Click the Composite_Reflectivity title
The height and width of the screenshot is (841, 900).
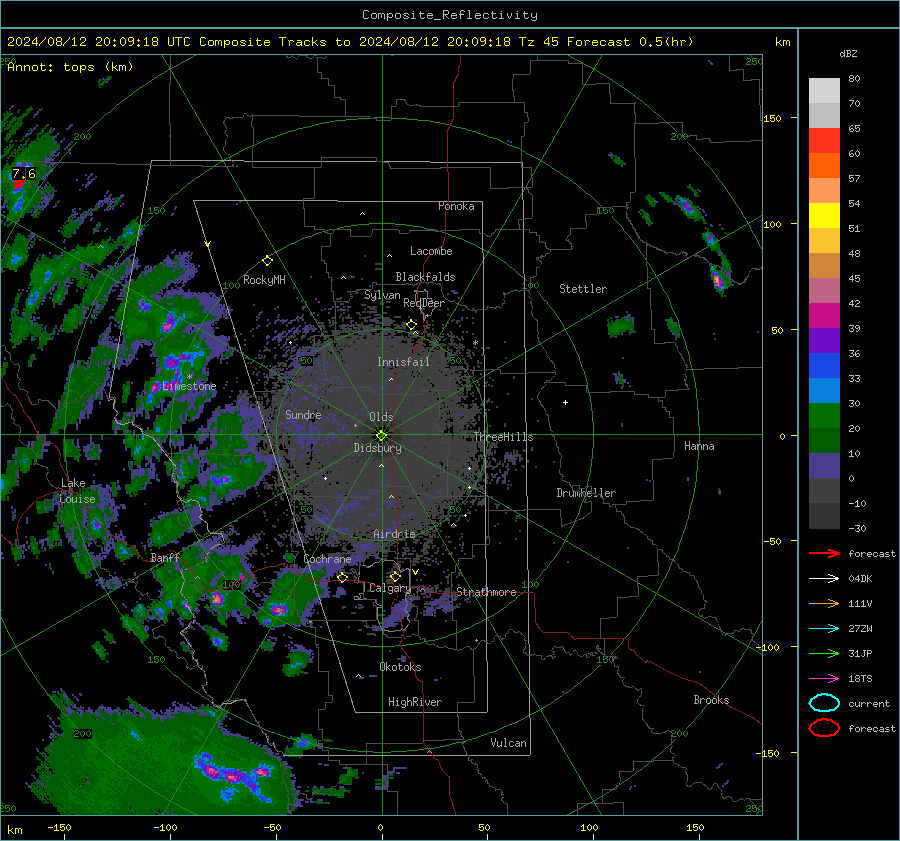tap(449, 15)
